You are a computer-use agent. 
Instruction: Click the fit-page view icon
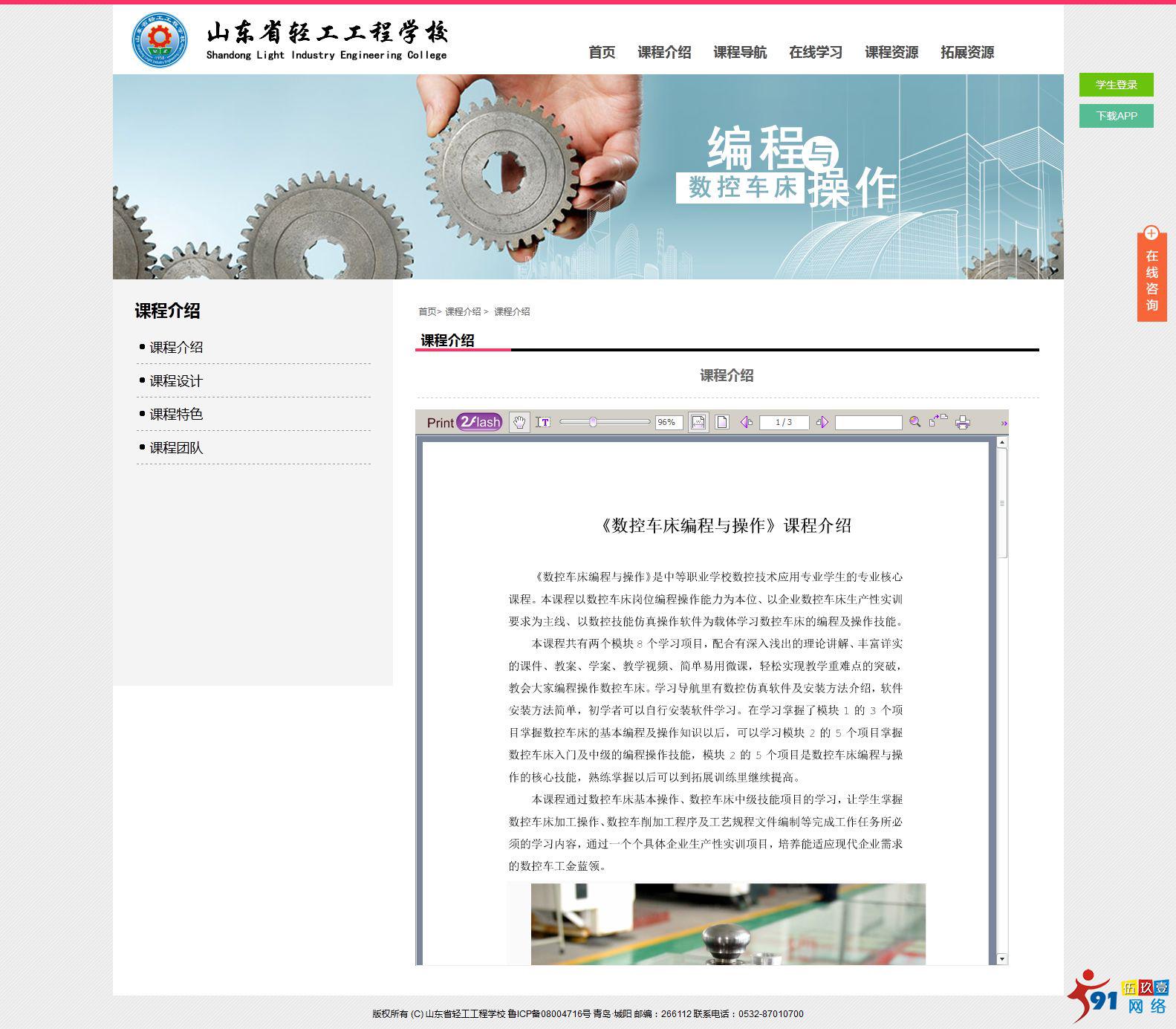(x=721, y=422)
